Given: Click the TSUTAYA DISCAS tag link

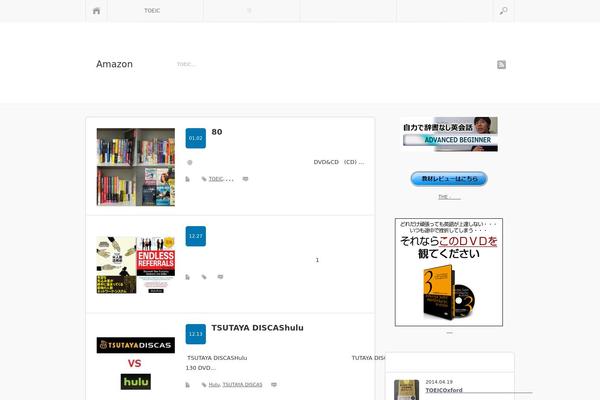Looking at the screenshot, I should click(243, 385).
